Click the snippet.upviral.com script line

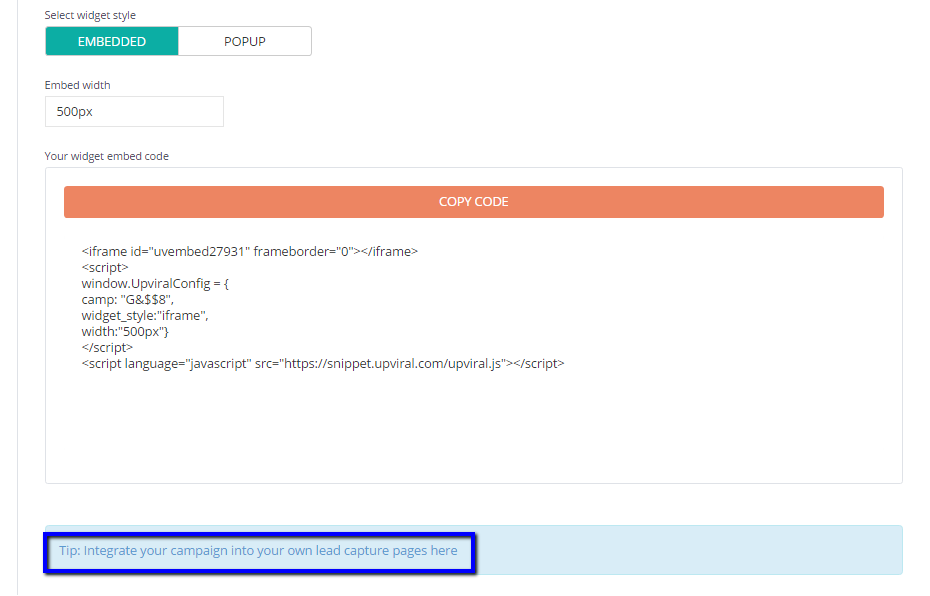coord(323,364)
